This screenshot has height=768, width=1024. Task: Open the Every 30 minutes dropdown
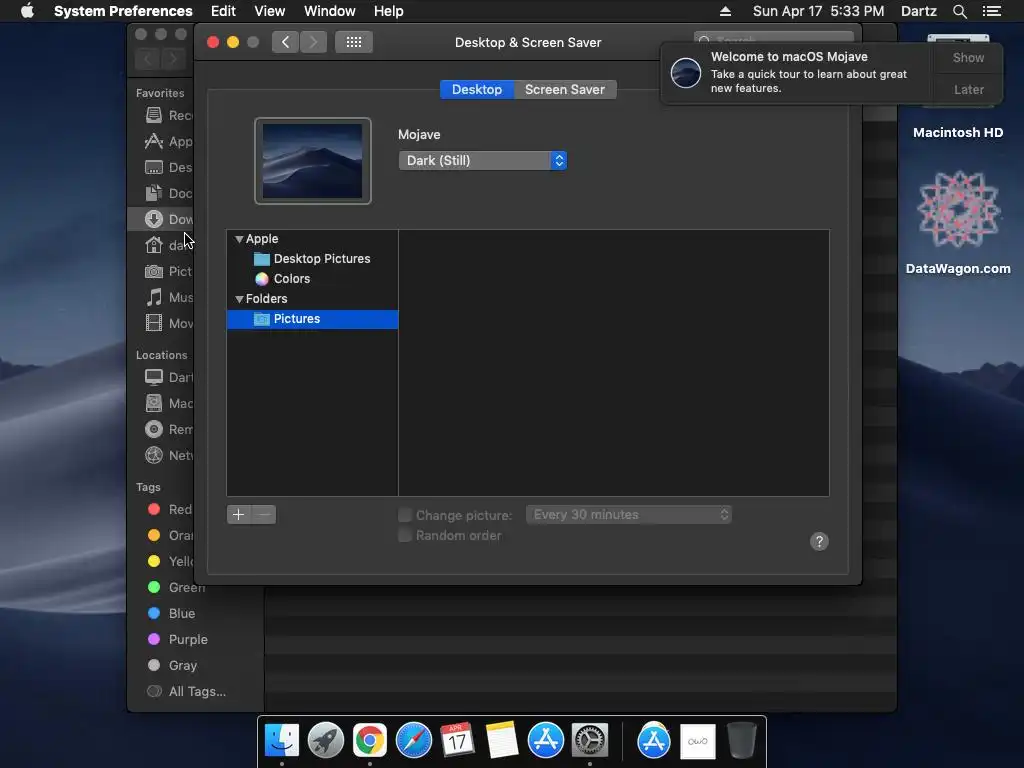[628, 515]
